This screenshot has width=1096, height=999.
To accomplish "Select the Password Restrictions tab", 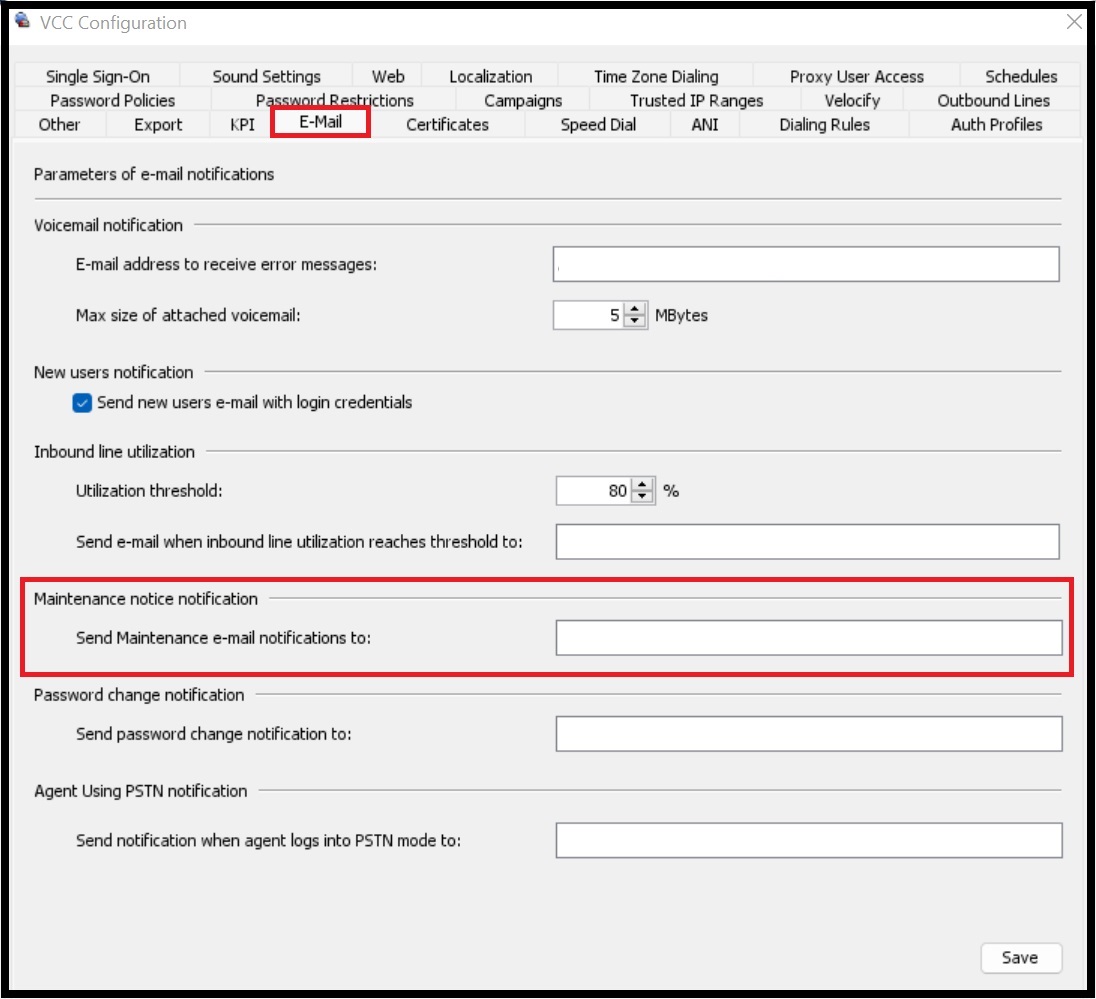I will click(x=334, y=100).
